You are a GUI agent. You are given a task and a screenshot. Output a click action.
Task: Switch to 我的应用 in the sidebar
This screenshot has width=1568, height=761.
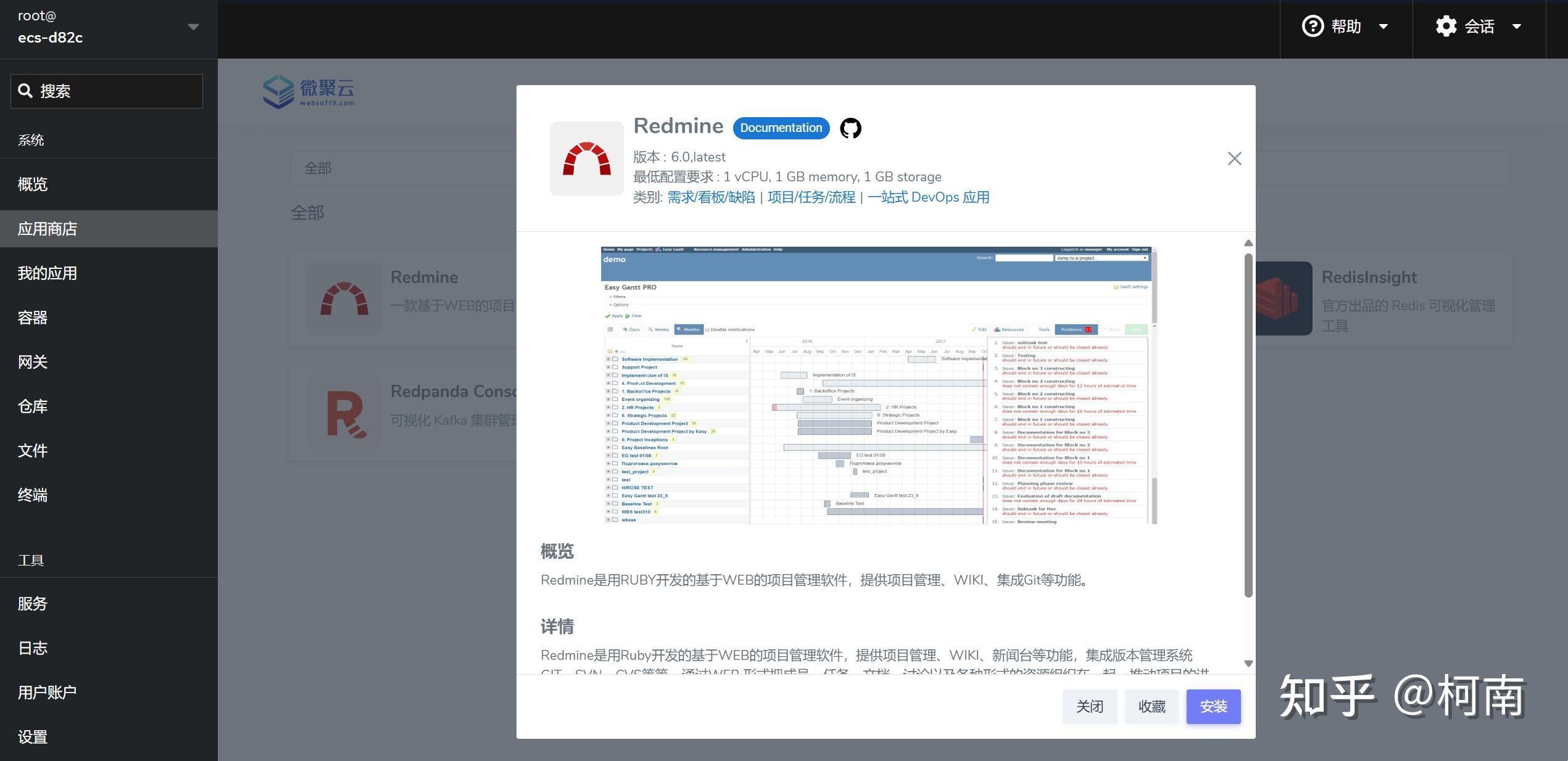pos(48,273)
